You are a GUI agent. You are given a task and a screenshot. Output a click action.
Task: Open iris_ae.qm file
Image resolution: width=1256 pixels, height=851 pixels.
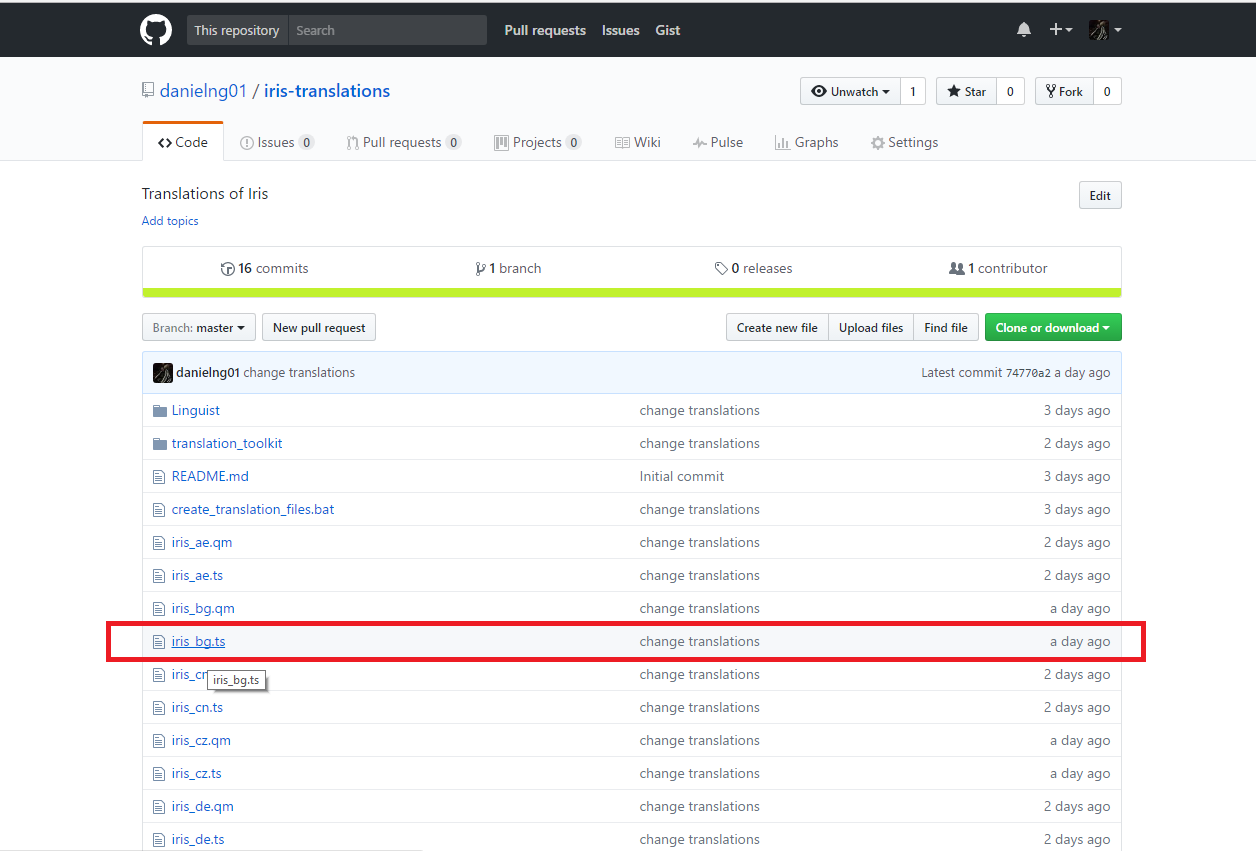pyautogui.click(x=202, y=542)
